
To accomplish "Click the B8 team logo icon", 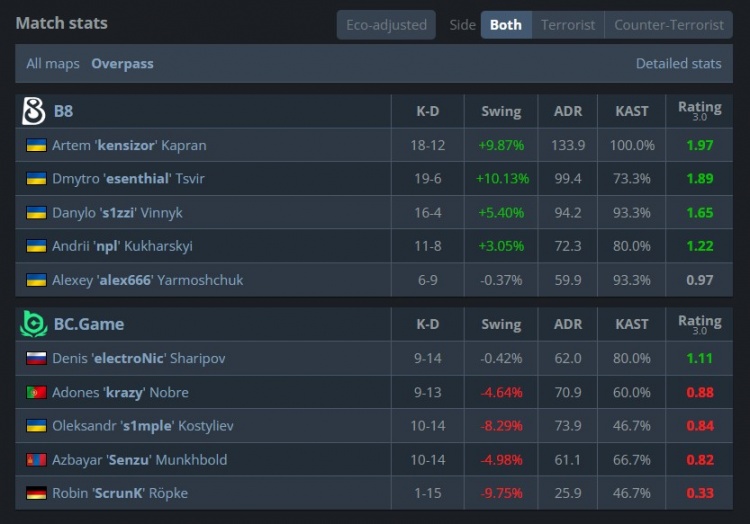I will pos(34,111).
